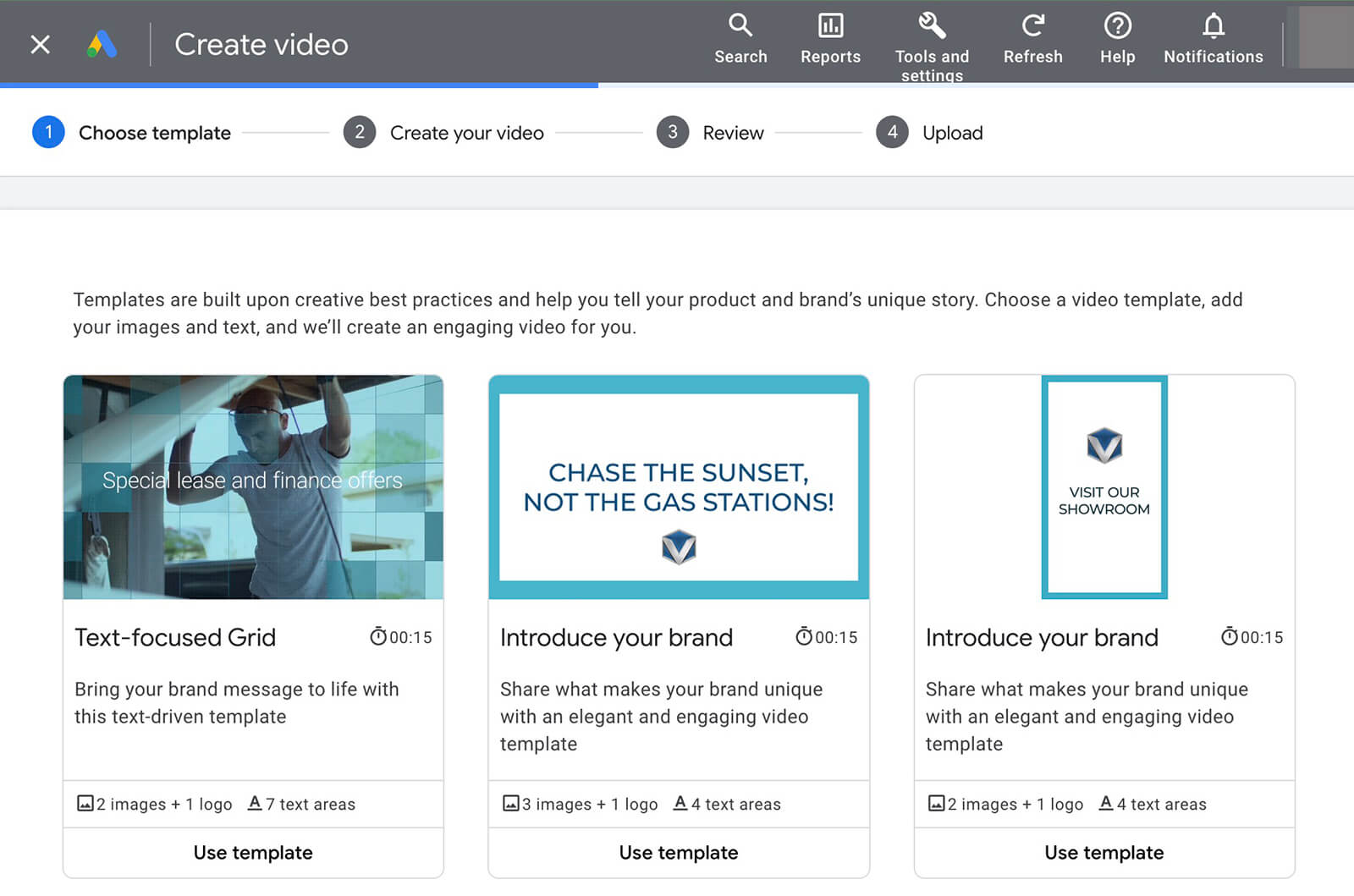
Task: Open Tools and settings
Action: click(x=932, y=38)
